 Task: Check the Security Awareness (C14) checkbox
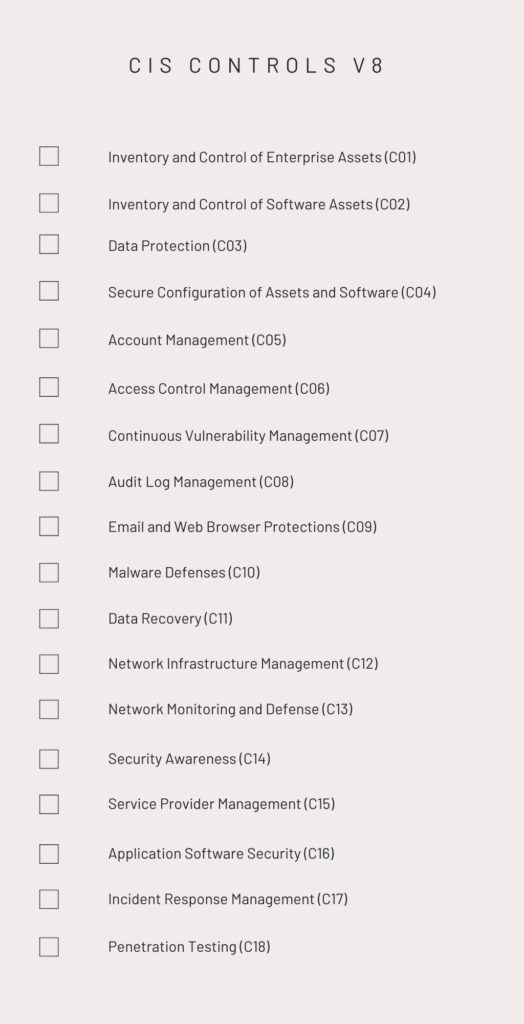(x=49, y=759)
